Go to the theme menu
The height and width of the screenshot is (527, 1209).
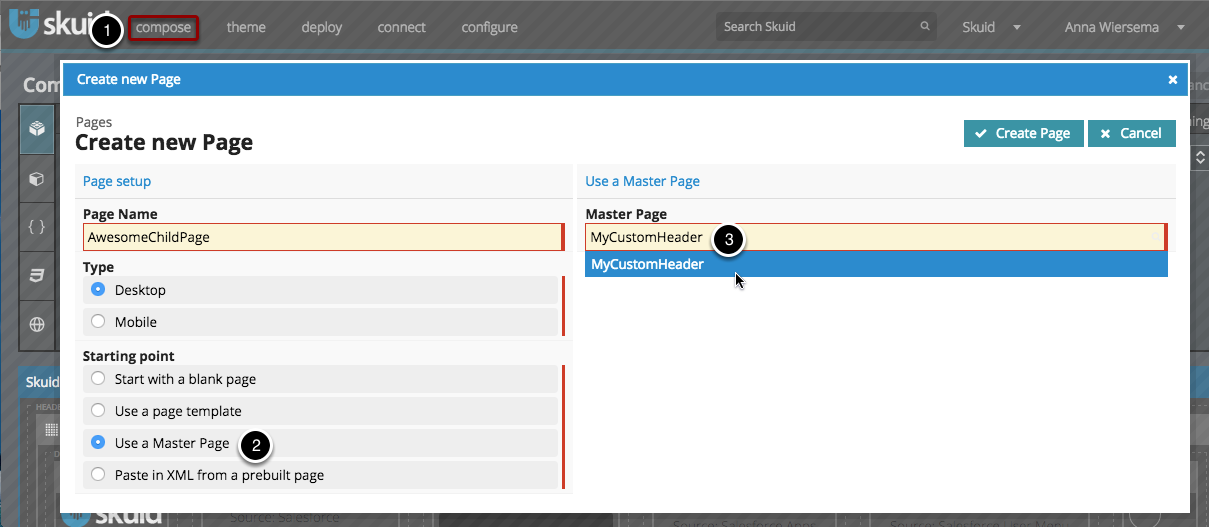[x=246, y=27]
